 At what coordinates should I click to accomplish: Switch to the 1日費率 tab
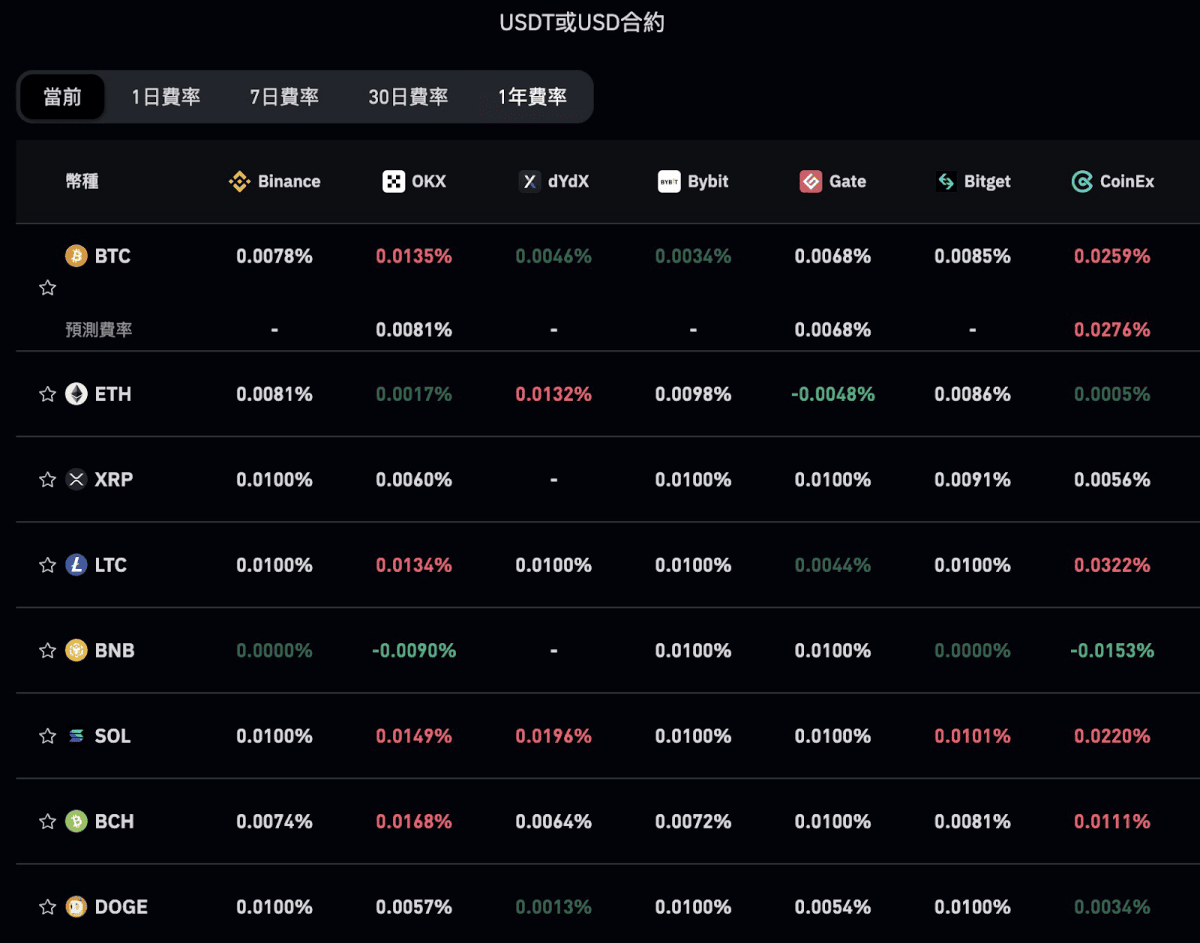(166, 97)
